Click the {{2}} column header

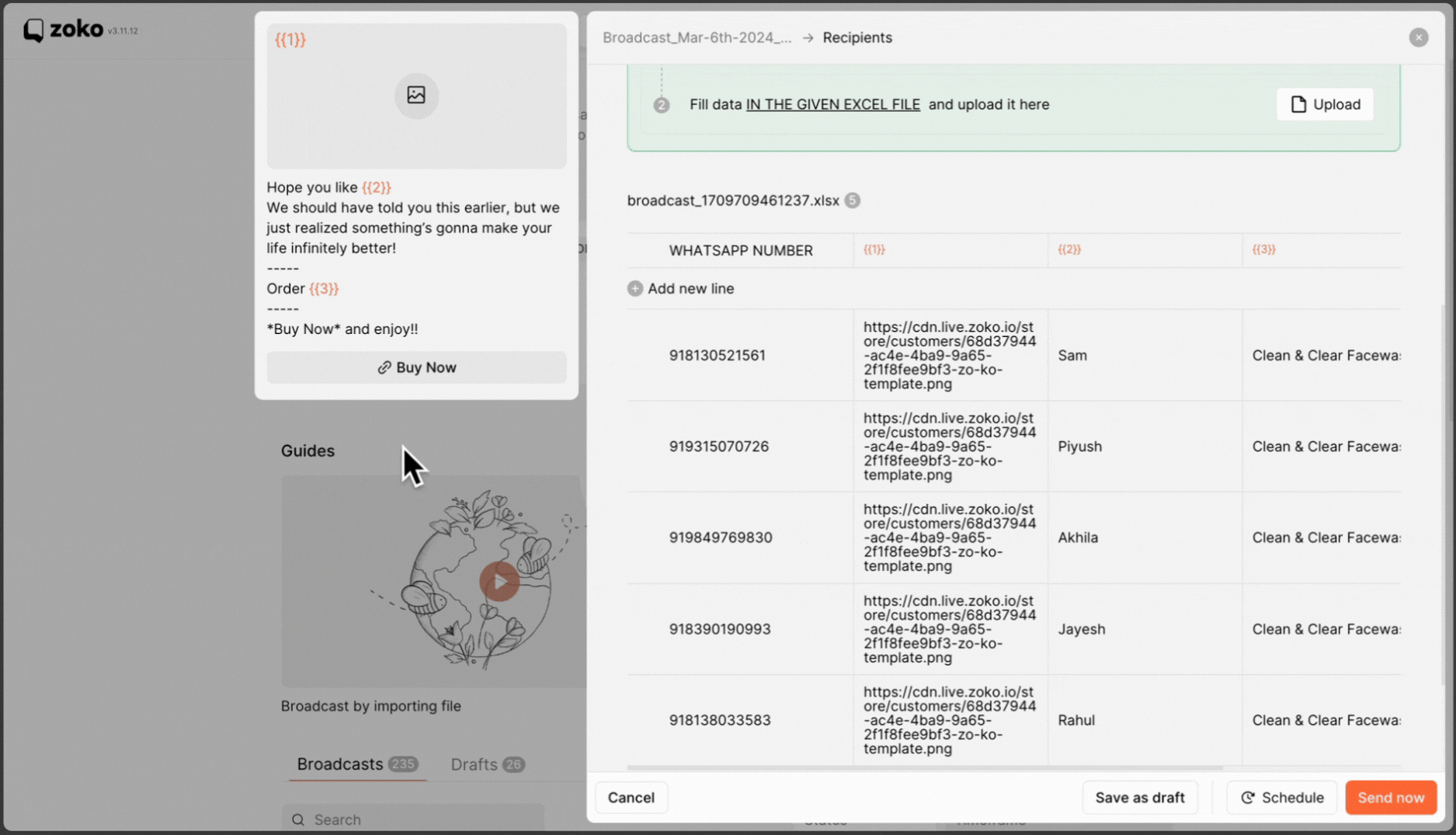1069,249
